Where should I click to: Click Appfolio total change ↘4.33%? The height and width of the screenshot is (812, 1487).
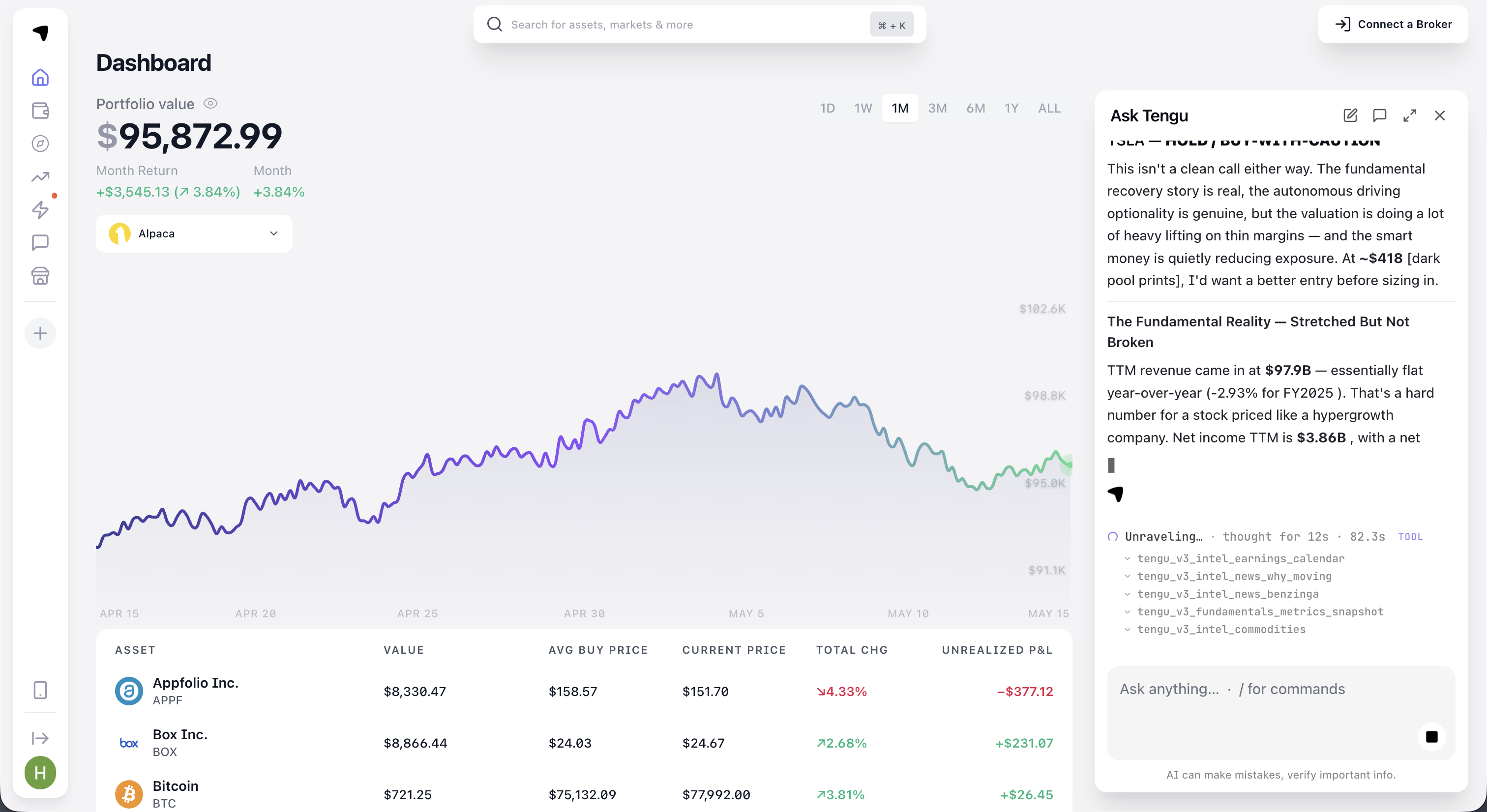[x=841, y=692]
